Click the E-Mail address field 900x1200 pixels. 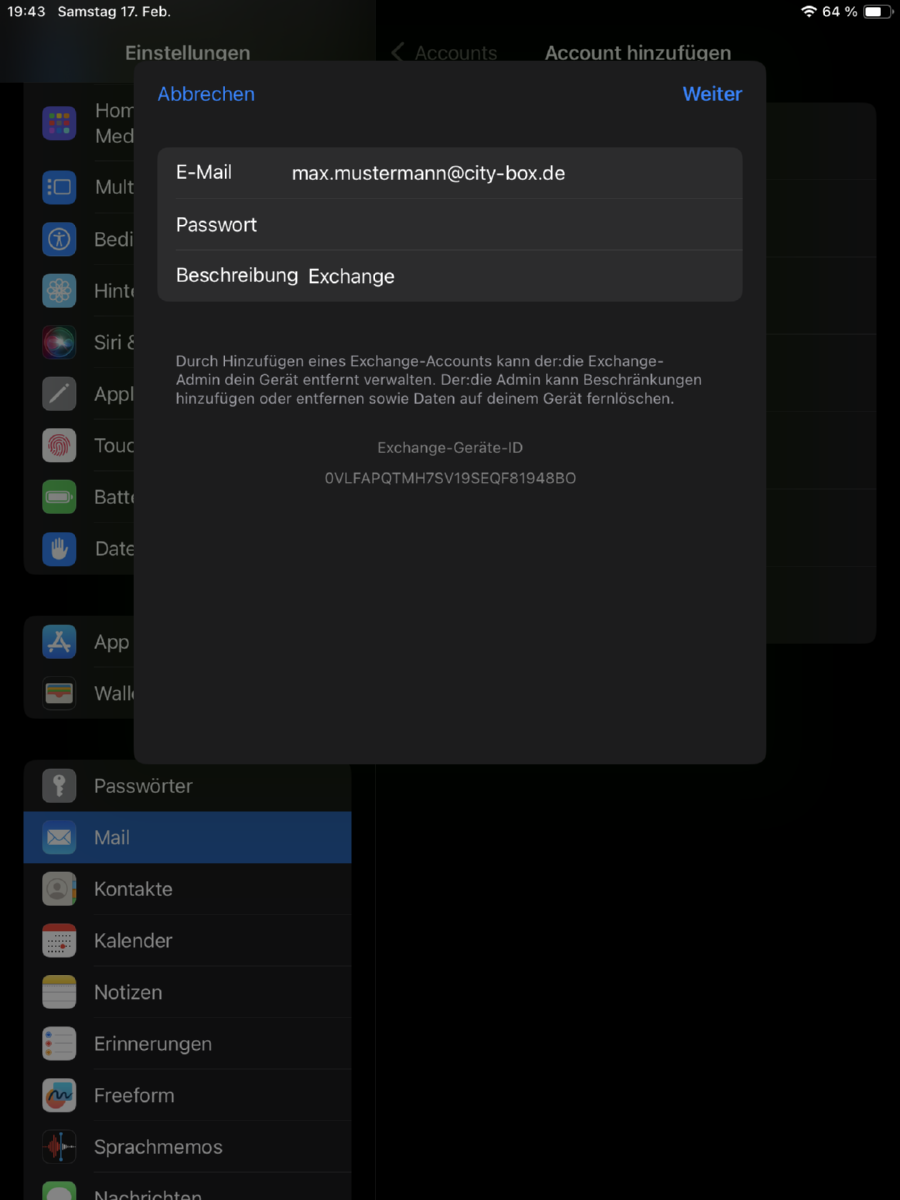(x=510, y=173)
